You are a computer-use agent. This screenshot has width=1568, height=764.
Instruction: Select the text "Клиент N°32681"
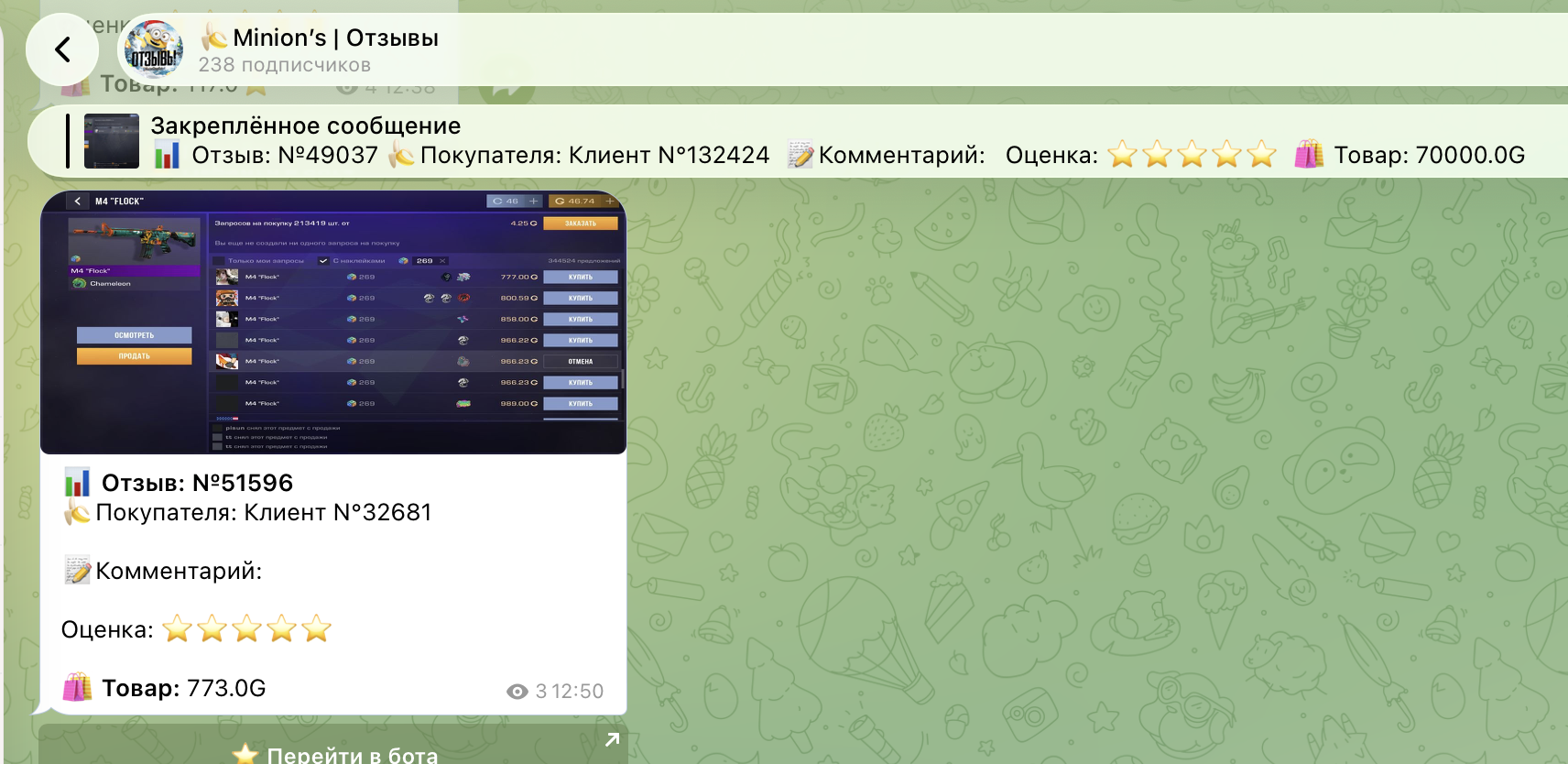336,512
